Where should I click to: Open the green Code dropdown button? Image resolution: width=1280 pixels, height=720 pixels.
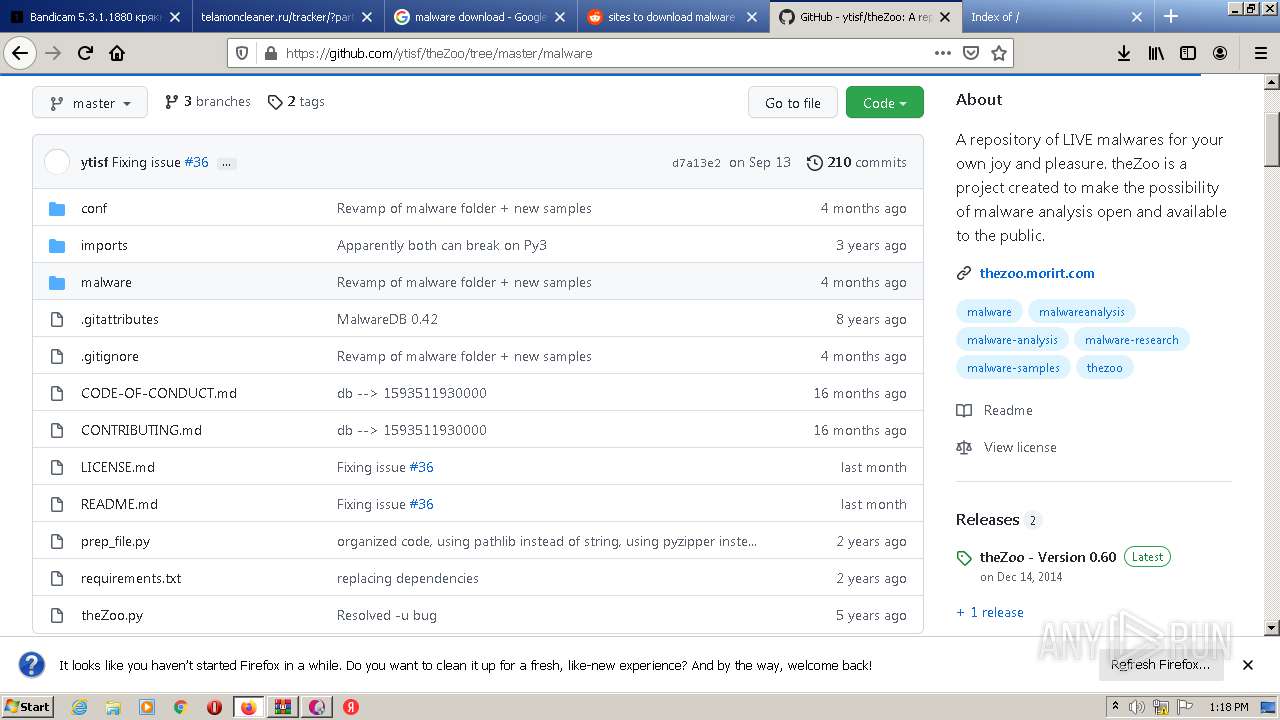885,102
